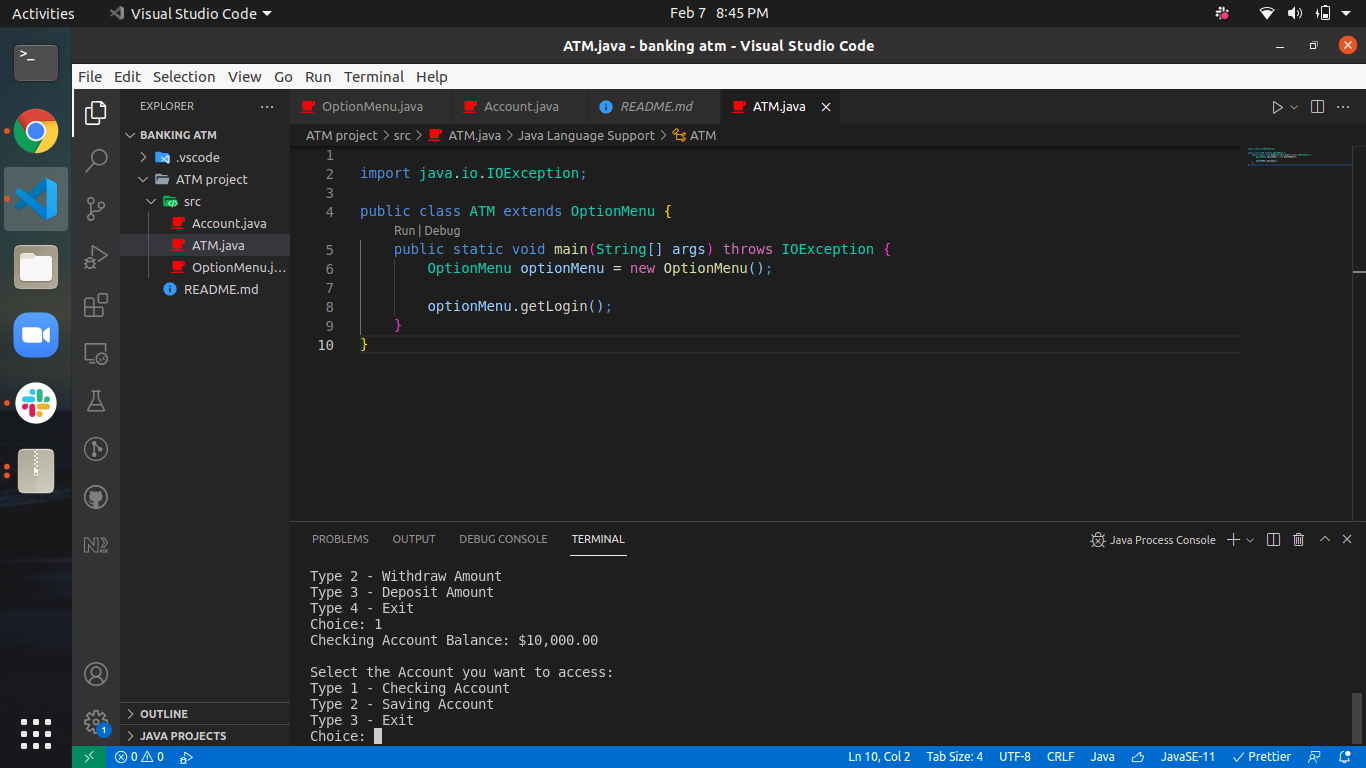This screenshot has height=768, width=1366.
Task: Open the Manage gear in activity bar
Action: click(96, 722)
